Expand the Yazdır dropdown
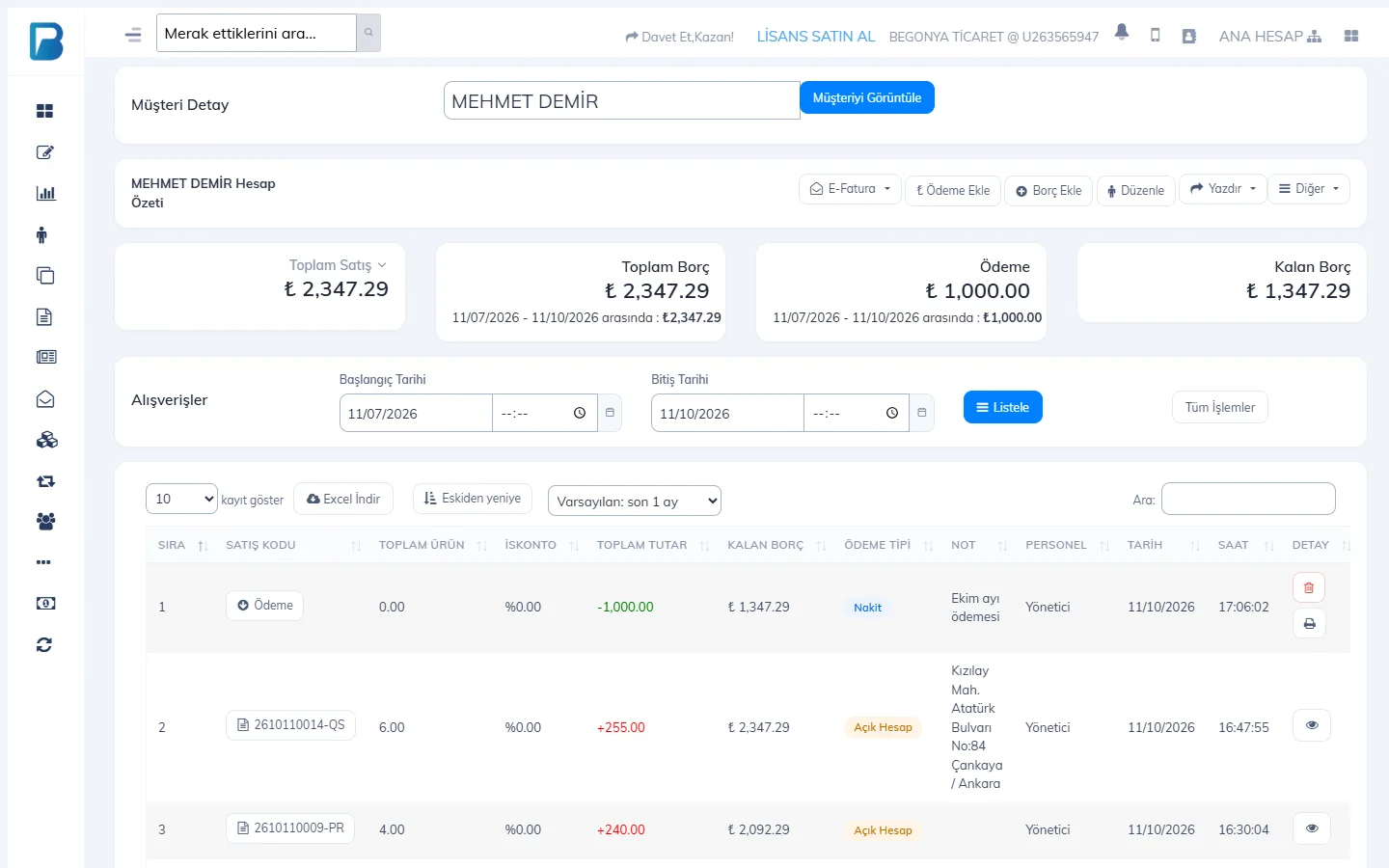Image resolution: width=1389 pixels, height=868 pixels. click(x=1223, y=189)
